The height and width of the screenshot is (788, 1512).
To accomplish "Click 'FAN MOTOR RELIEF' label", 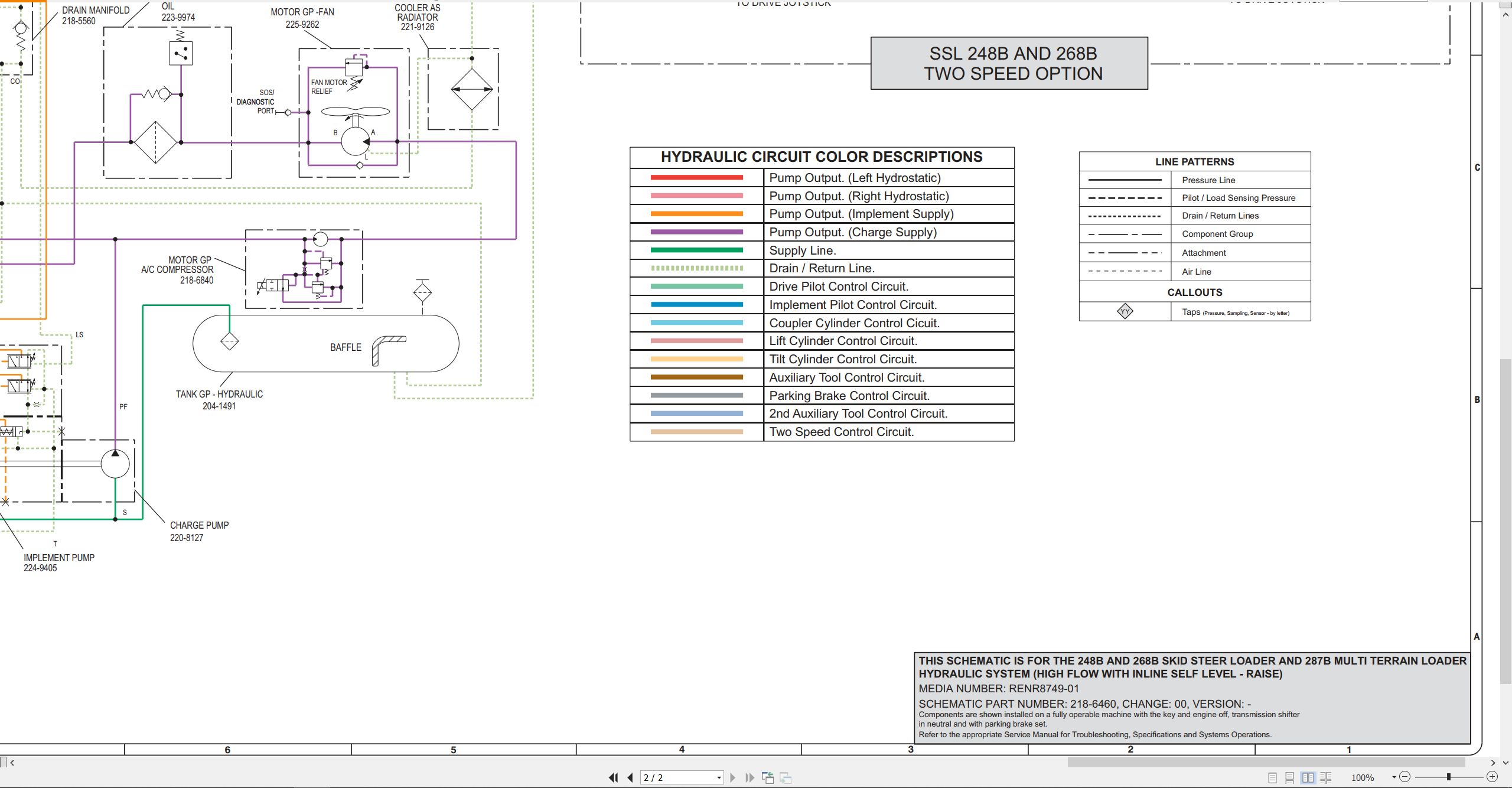I will (329, 87).
